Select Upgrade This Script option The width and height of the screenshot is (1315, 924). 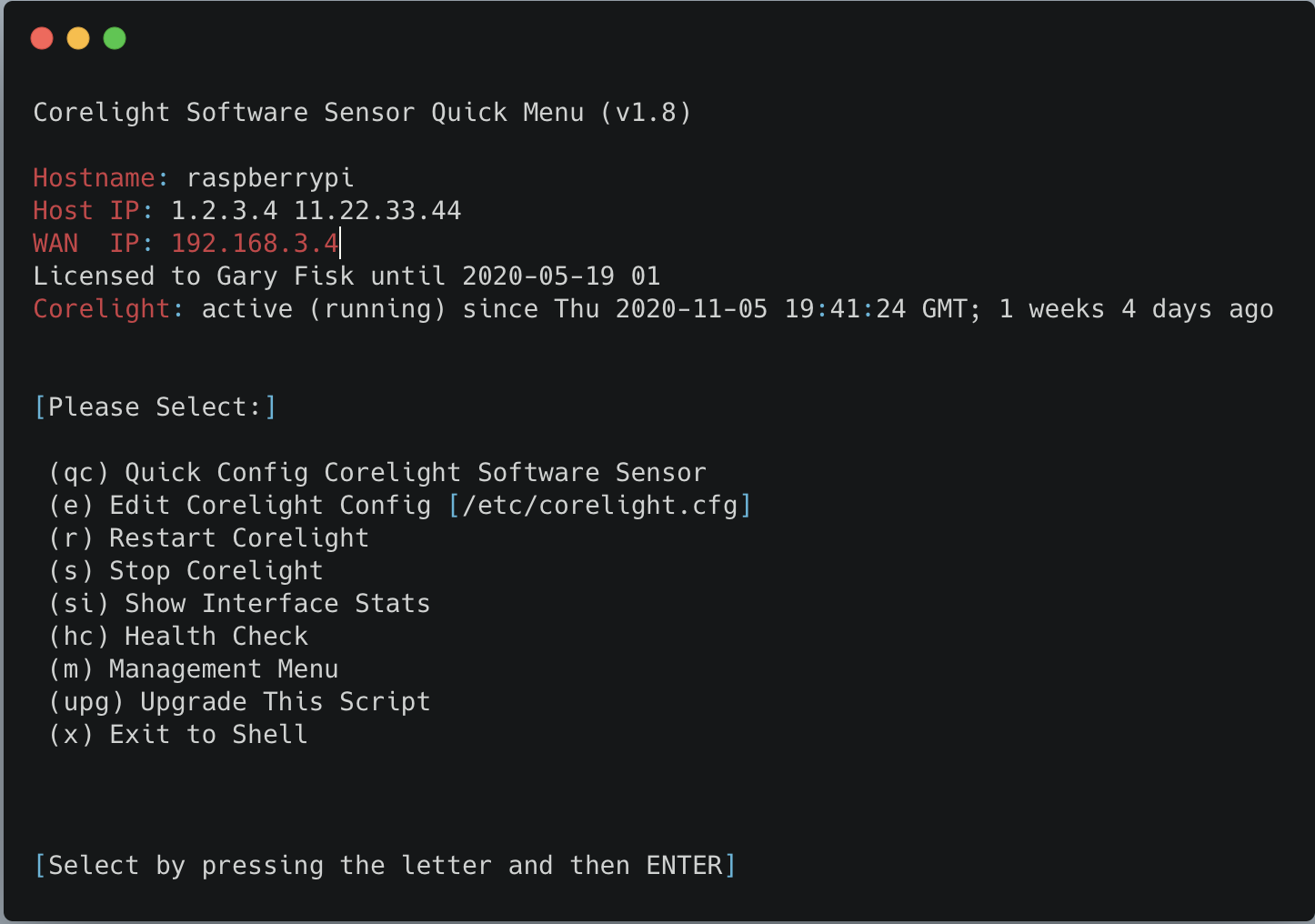coord(239,702)
